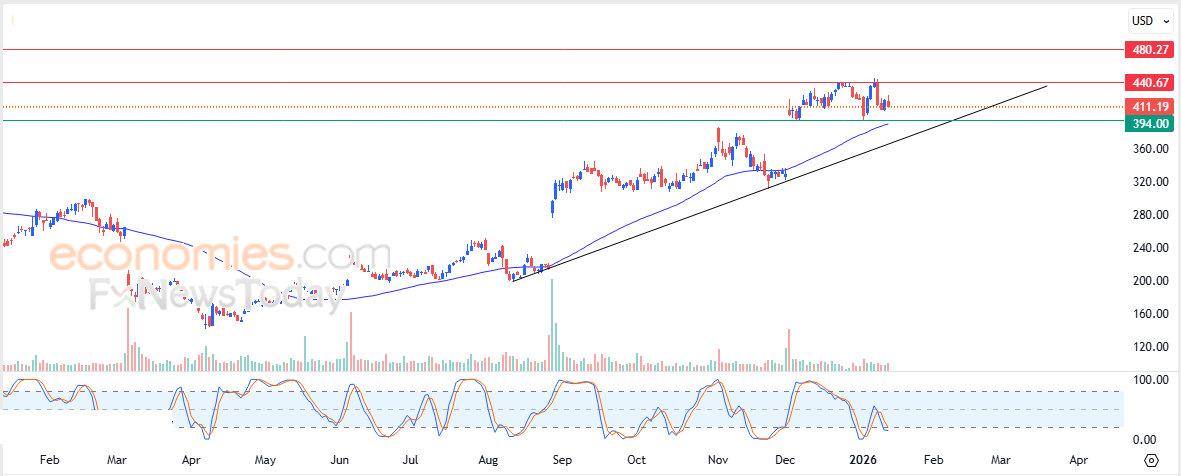Open the USD currency dropdown
The width and height of the screenshot is (1181, 476).
click(x=1150, y=22)
